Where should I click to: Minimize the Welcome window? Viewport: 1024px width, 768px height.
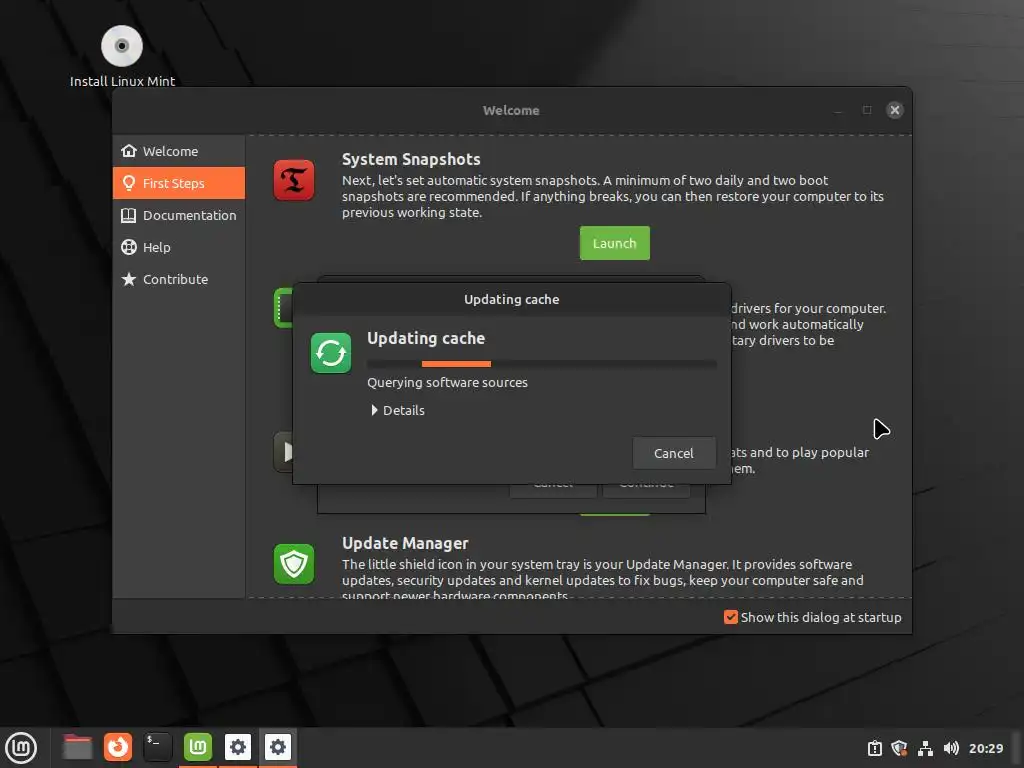pyautogui.click(x=838, y=110)
